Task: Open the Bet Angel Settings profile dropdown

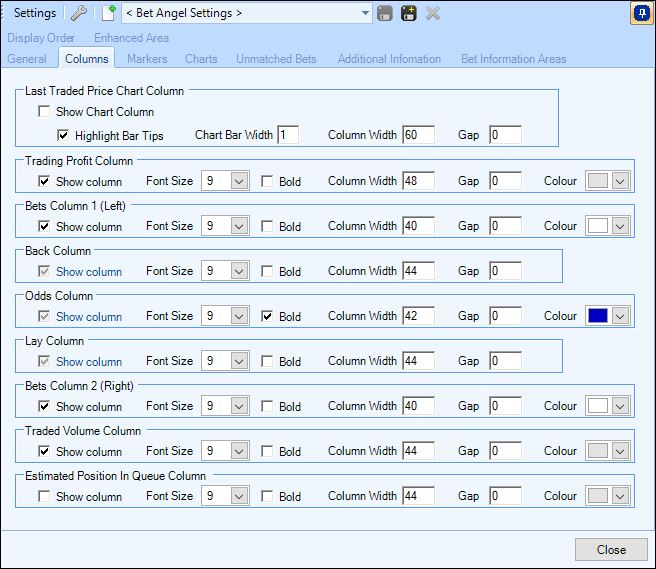Action: [365, 13]
